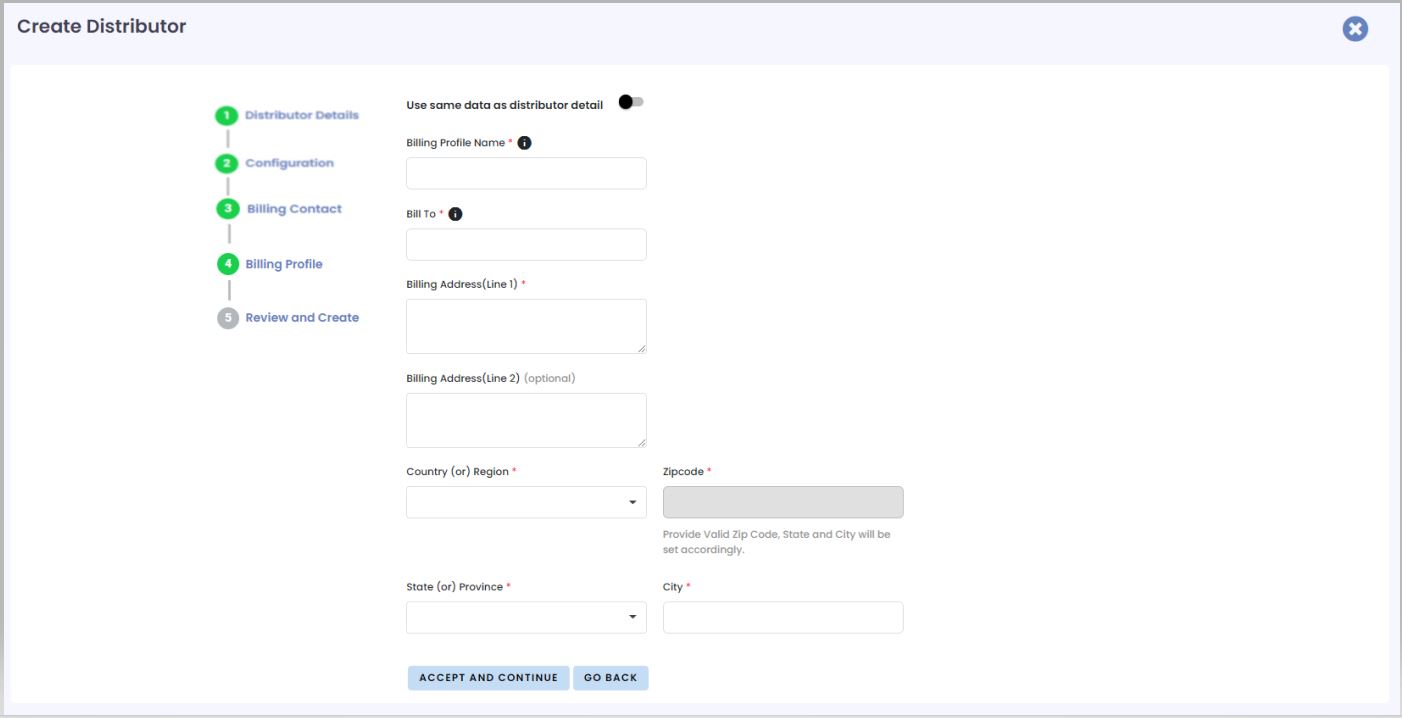Jump to the Review and Create step label

click(x=302, y=318)
